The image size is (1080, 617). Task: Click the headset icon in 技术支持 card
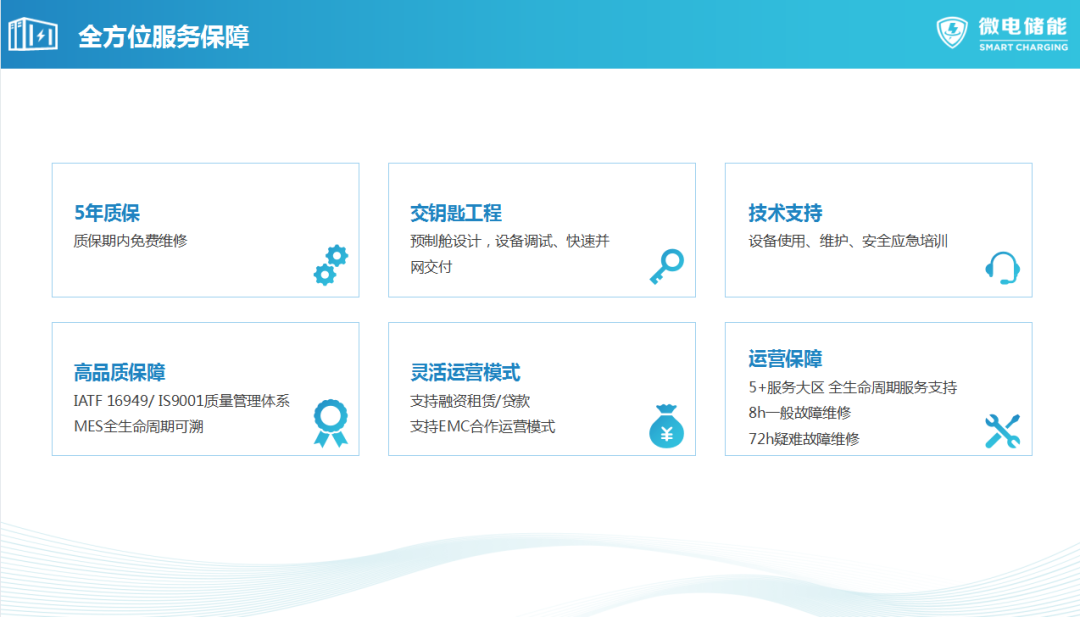1002,268
